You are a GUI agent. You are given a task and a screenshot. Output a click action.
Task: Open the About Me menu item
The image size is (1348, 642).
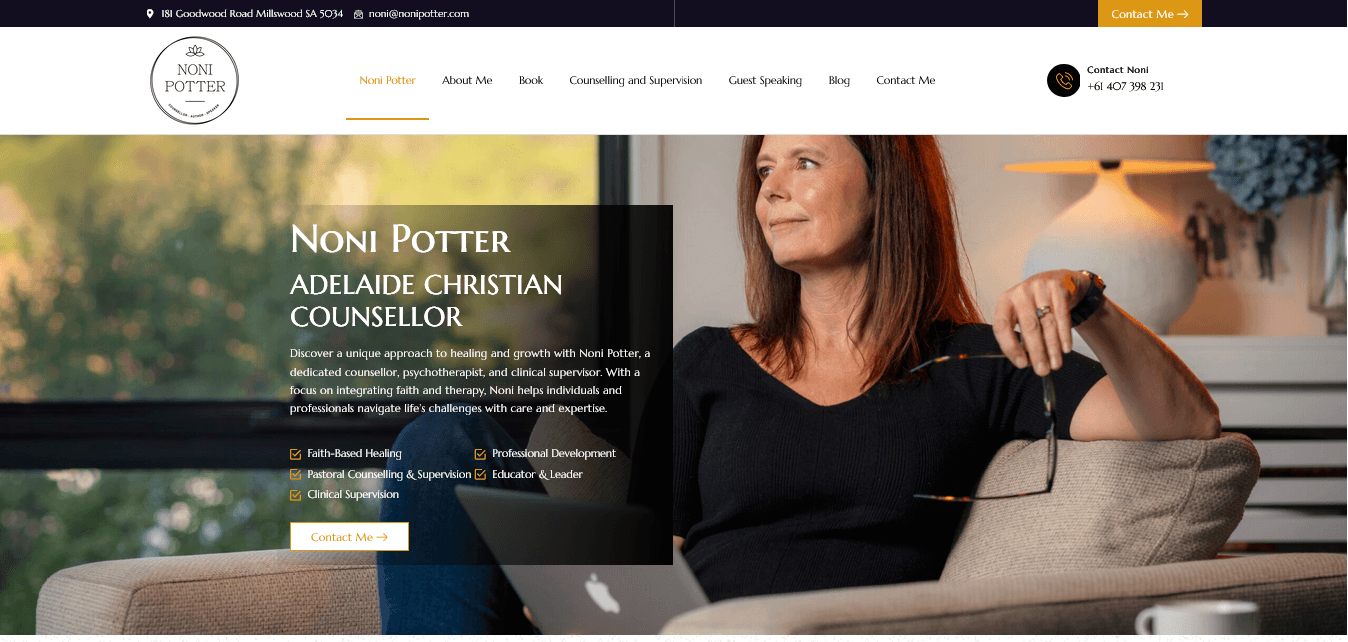pos(467,80)
